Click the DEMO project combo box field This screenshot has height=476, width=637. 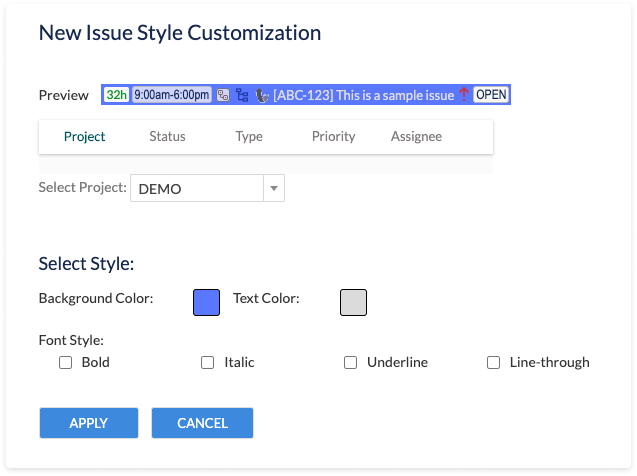click(197, 188)
